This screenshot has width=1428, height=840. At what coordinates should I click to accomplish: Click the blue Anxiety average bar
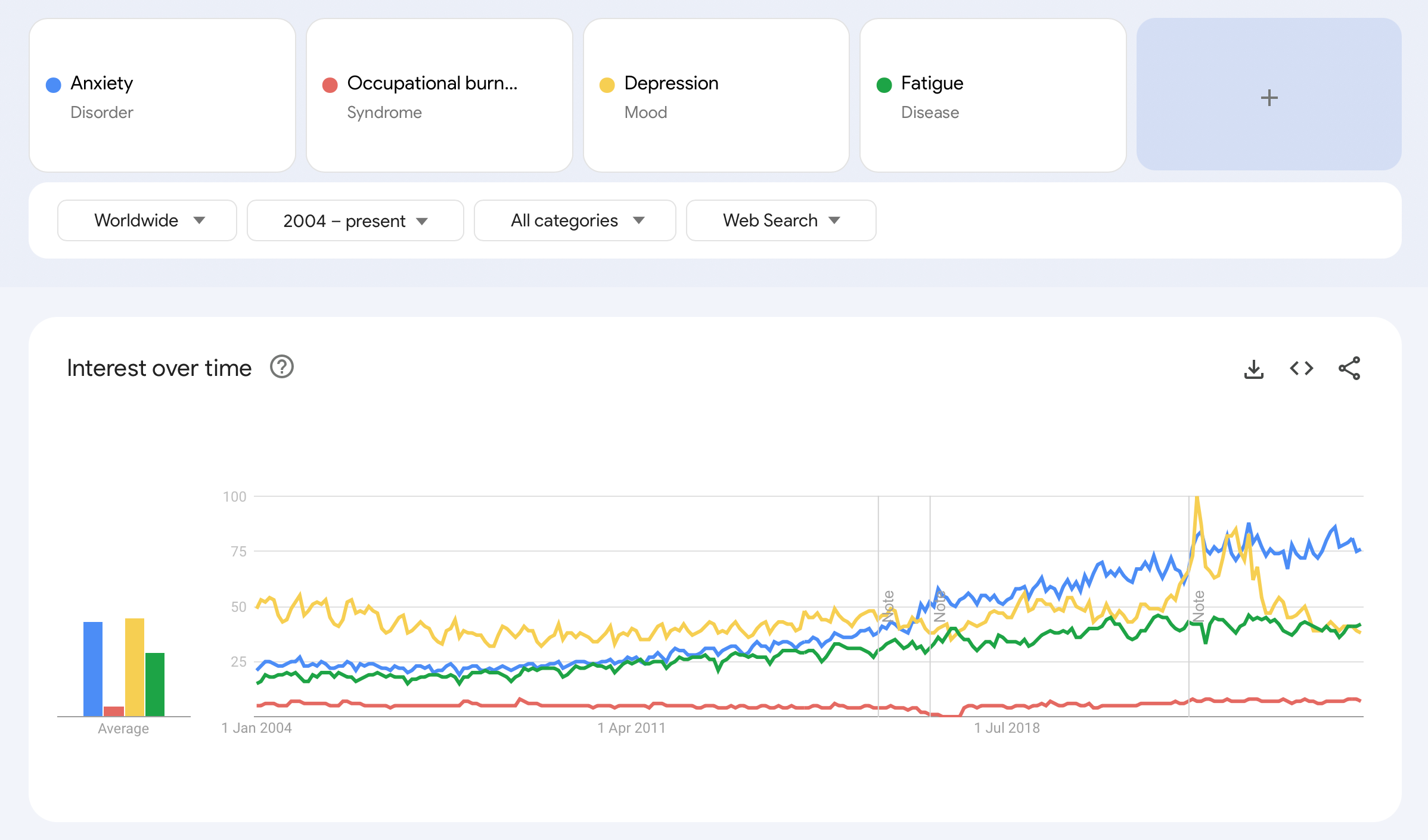(93, 668)
